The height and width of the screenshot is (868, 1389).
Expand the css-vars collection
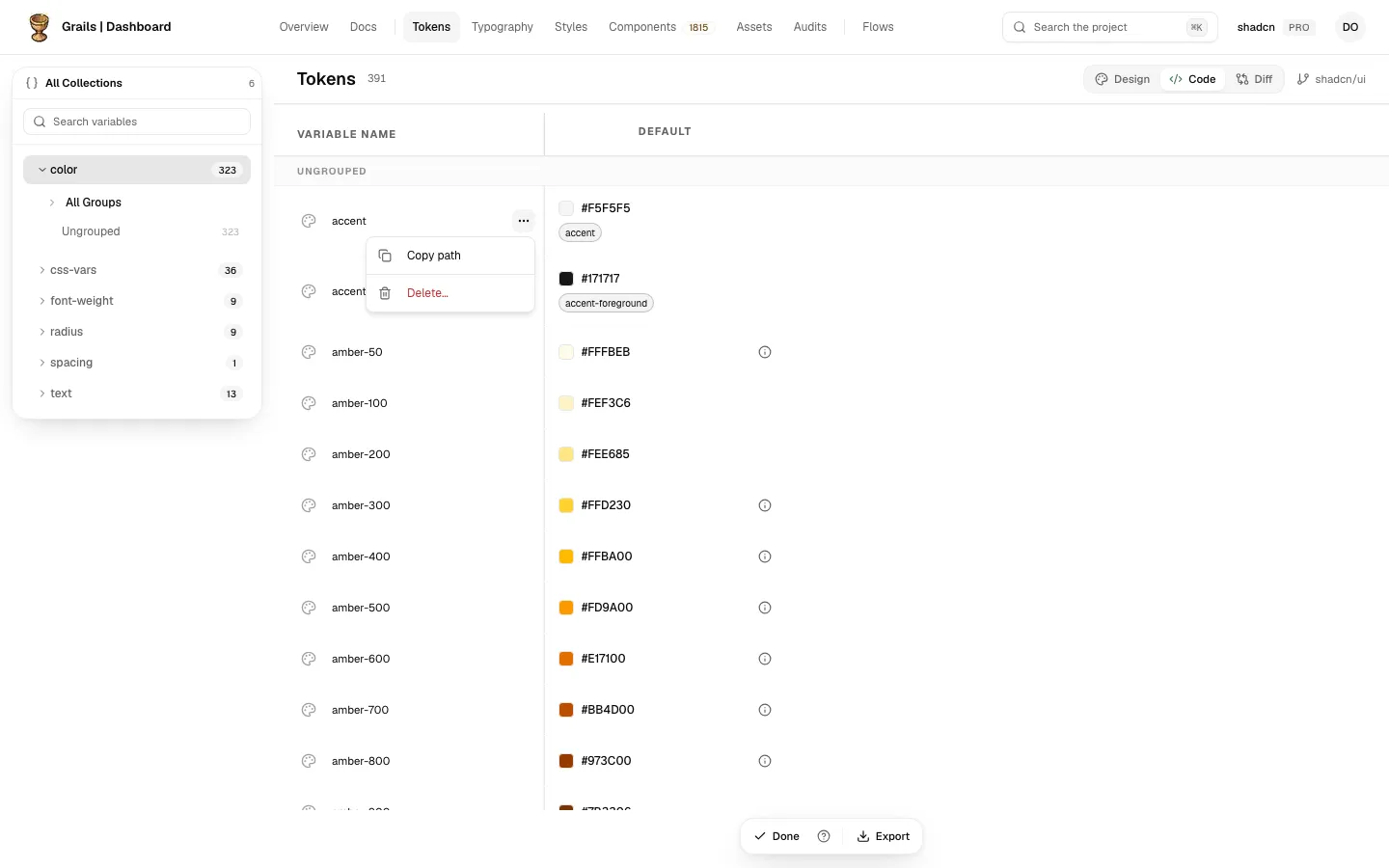tap(41, 270)
